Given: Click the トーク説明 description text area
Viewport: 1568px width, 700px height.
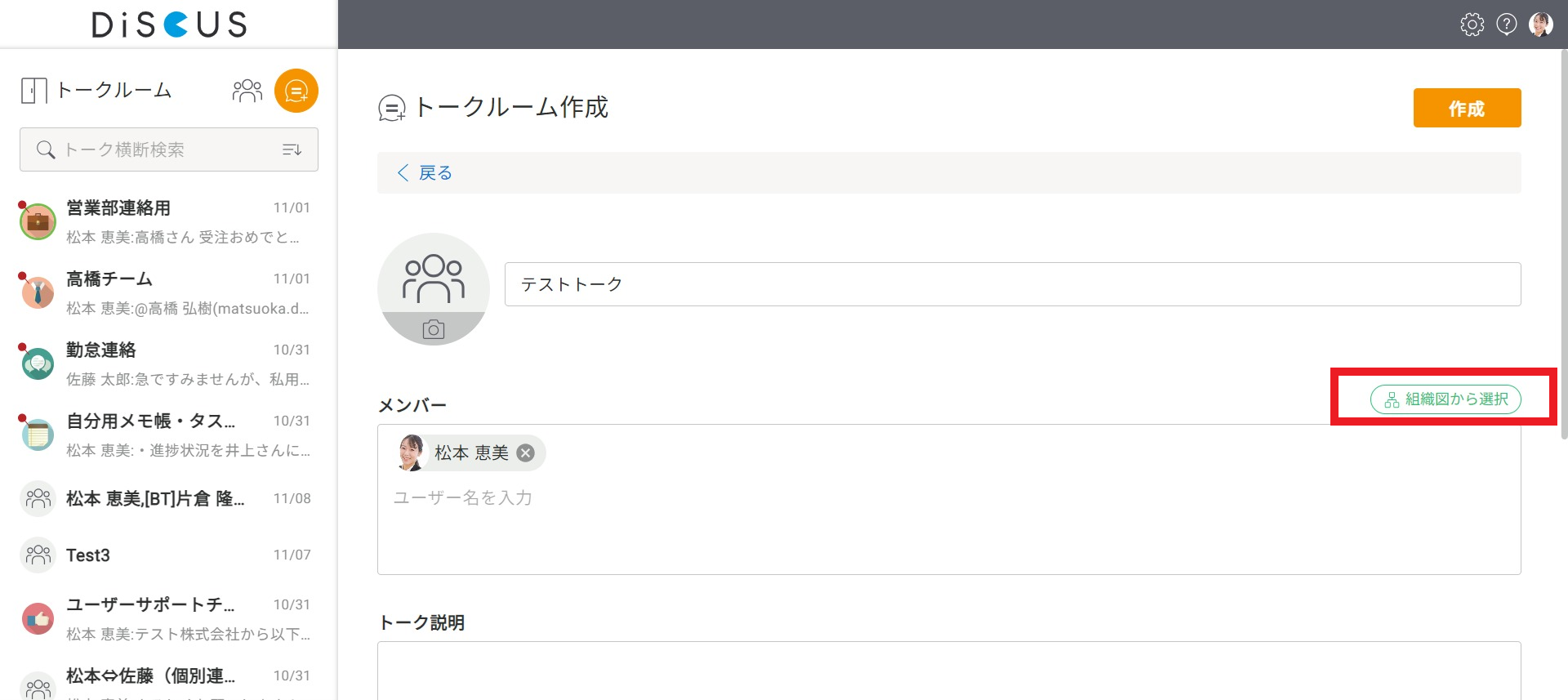Looking at the screenshot, I should [949, 671].
